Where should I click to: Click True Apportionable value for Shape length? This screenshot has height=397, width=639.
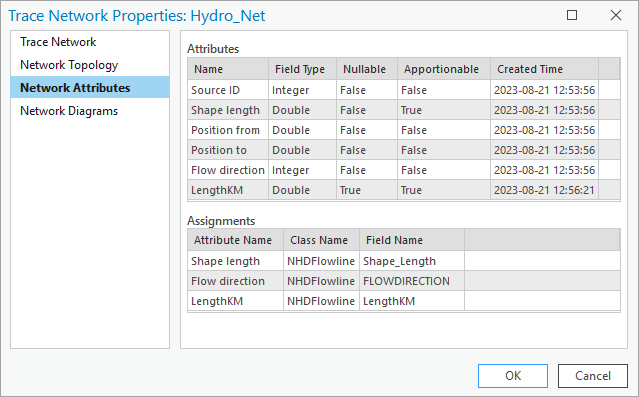coord(444,110)
